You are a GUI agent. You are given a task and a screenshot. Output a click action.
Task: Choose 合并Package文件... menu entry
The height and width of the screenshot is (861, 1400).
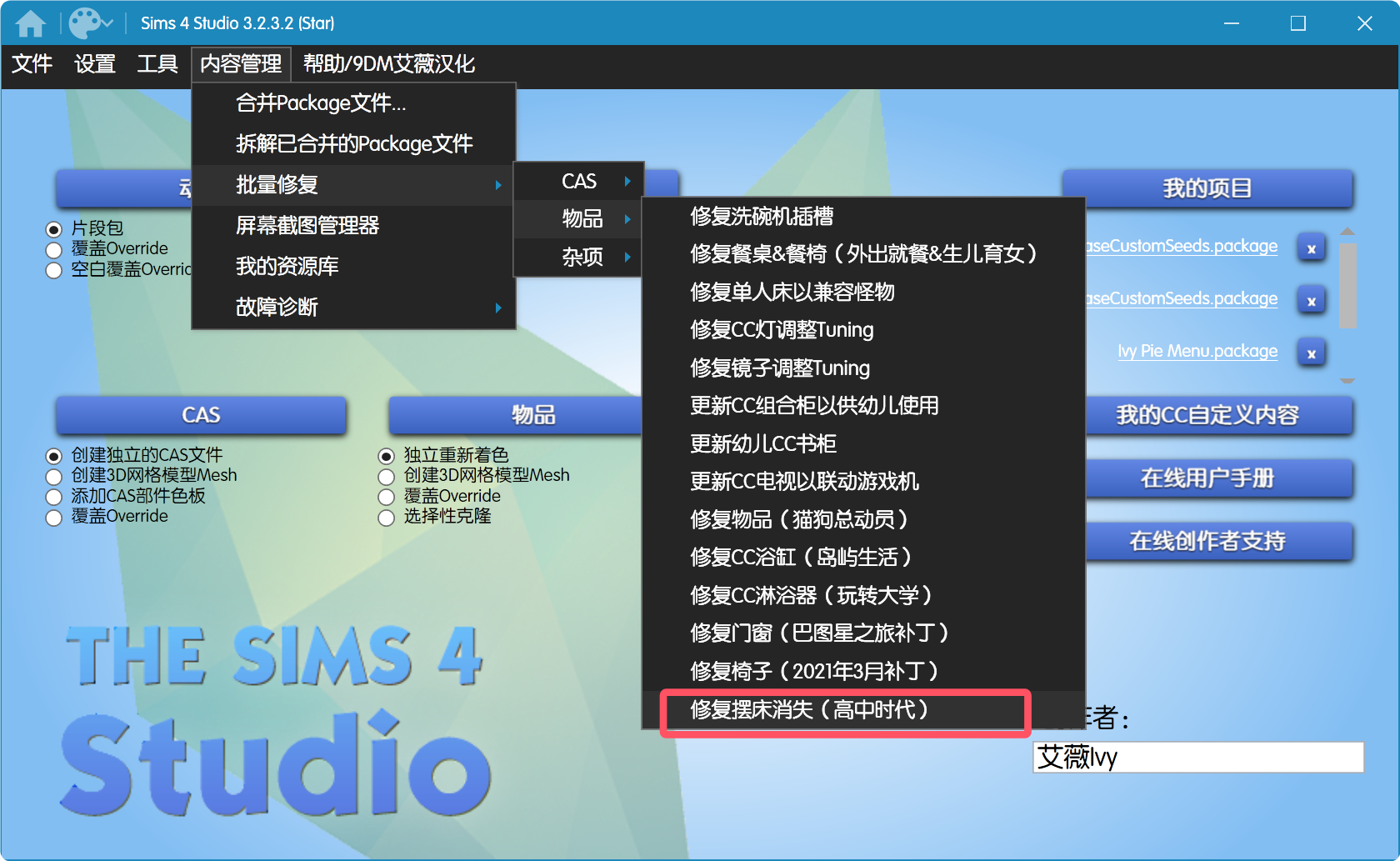(x=354, y=103)
